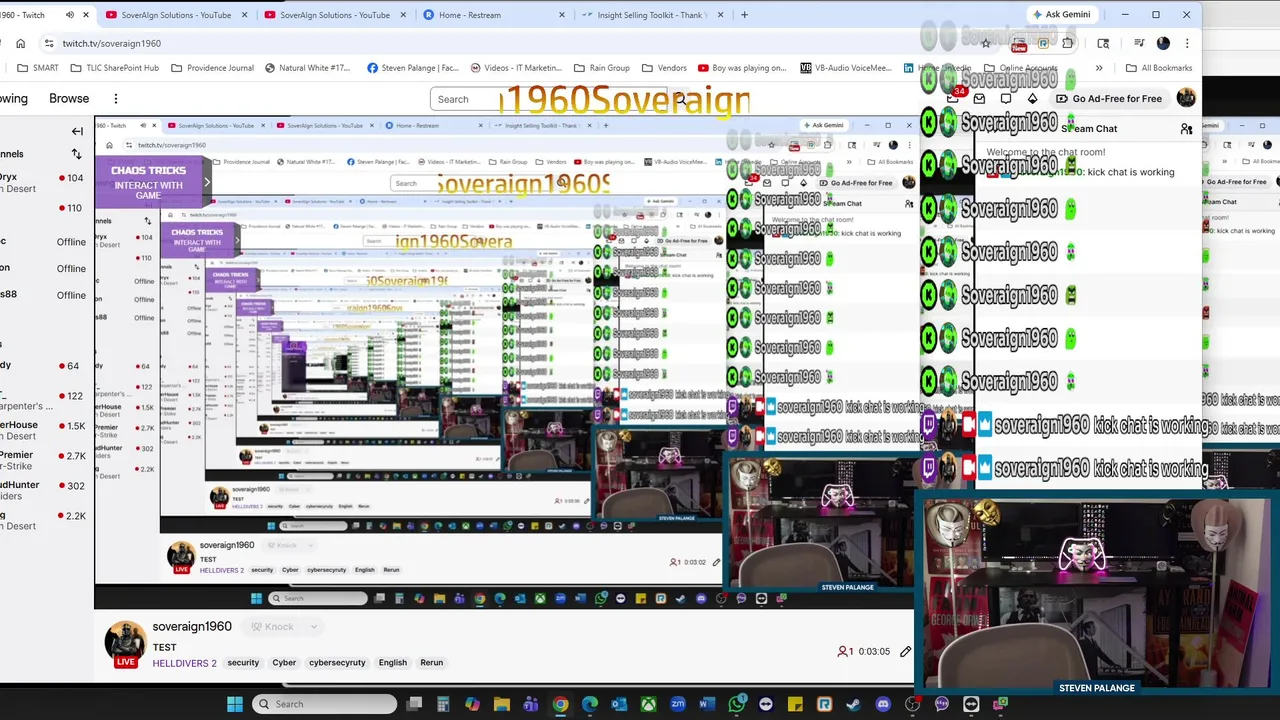
Task: Open the Twitch user avatar menu
Action: tap(1186, 98)
